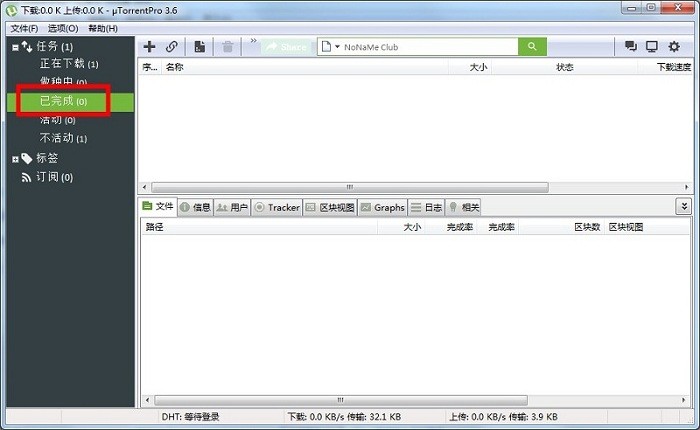The height and width of the screenshot is (430, 700).
Task: Switch to the Graphs tab
Action: 383,207
